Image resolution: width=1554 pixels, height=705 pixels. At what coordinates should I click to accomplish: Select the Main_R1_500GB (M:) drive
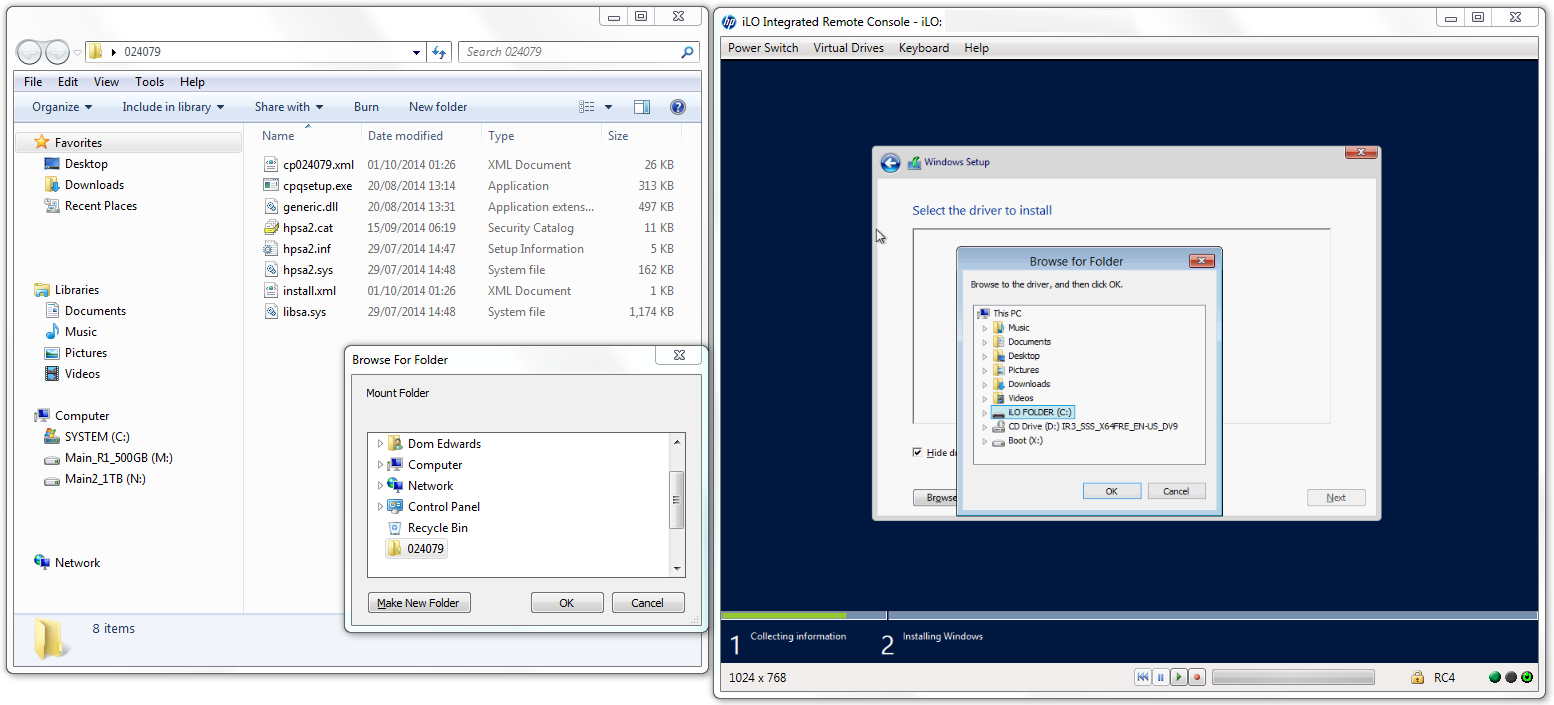pos(118,458)
